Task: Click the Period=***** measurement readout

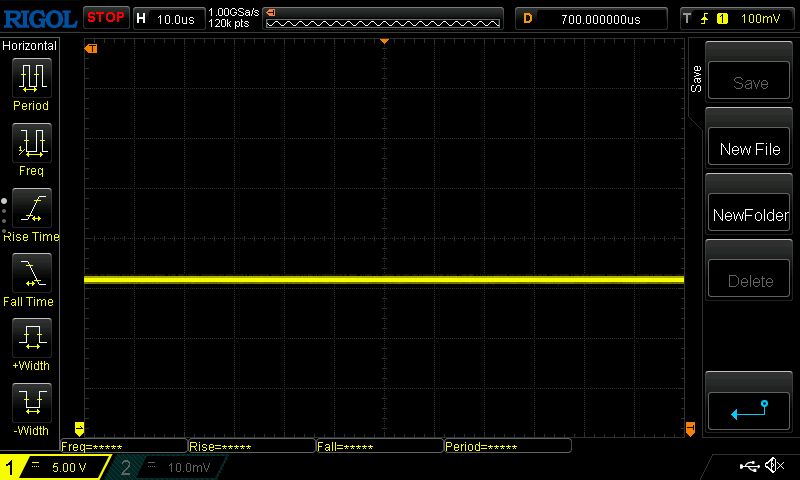Action: [508, 446]
